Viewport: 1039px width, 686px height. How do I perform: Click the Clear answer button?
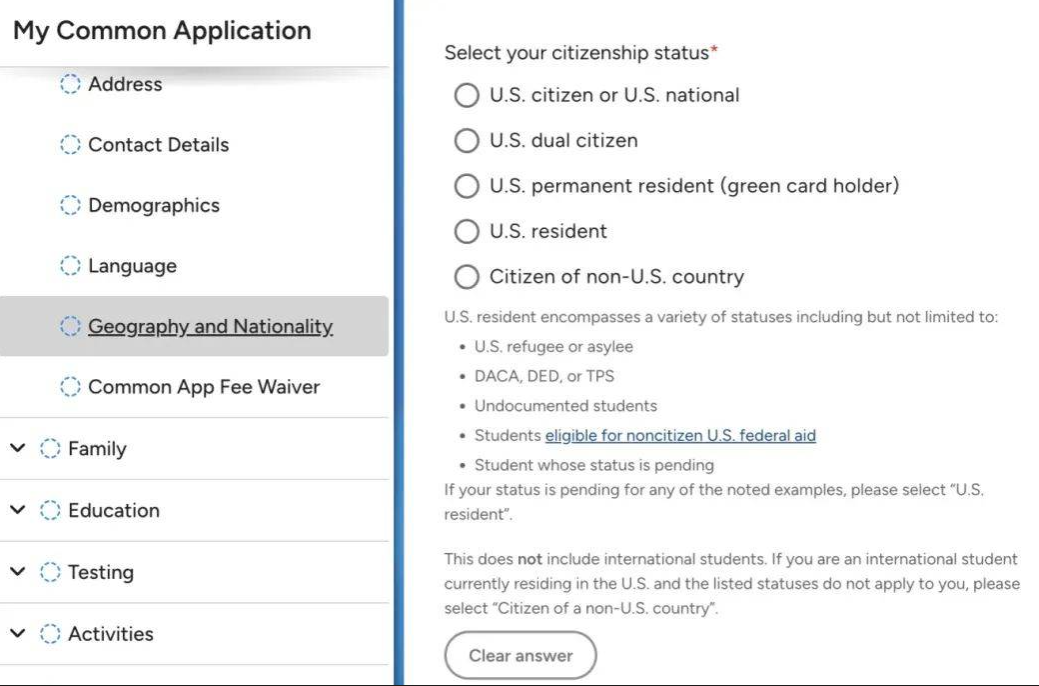pyautogui.click(x=520, y=656)
